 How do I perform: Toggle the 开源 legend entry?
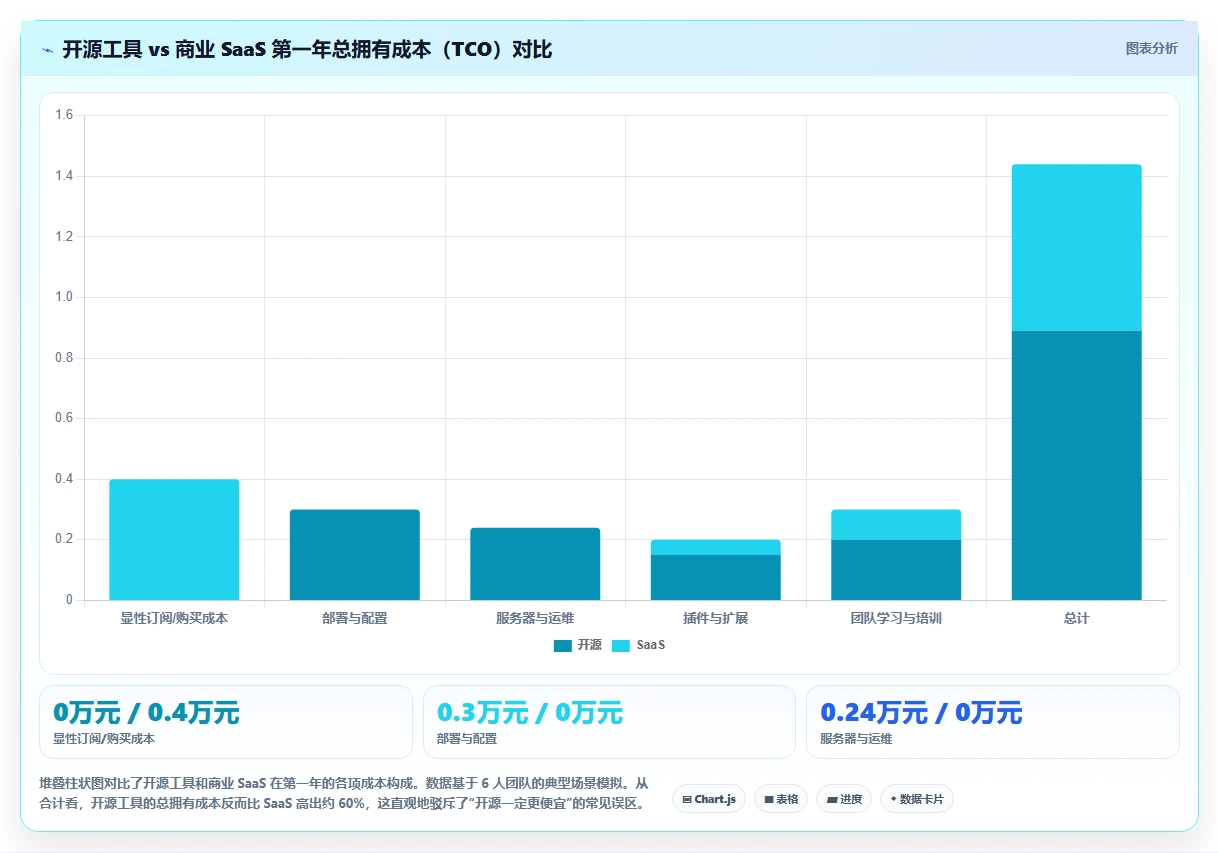pyautogui.click(x=578, y=645)
